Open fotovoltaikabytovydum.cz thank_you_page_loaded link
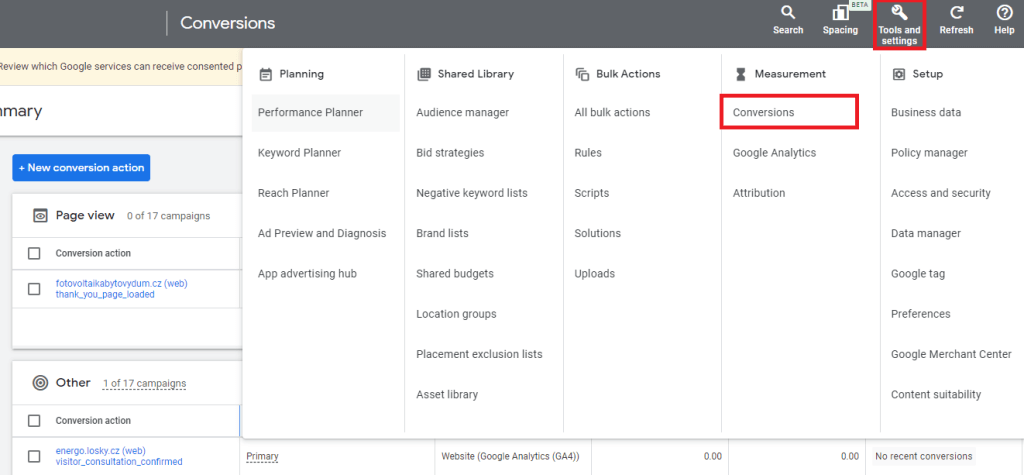The height and width of the screenshot is (475, 1024). pos(121,289)
